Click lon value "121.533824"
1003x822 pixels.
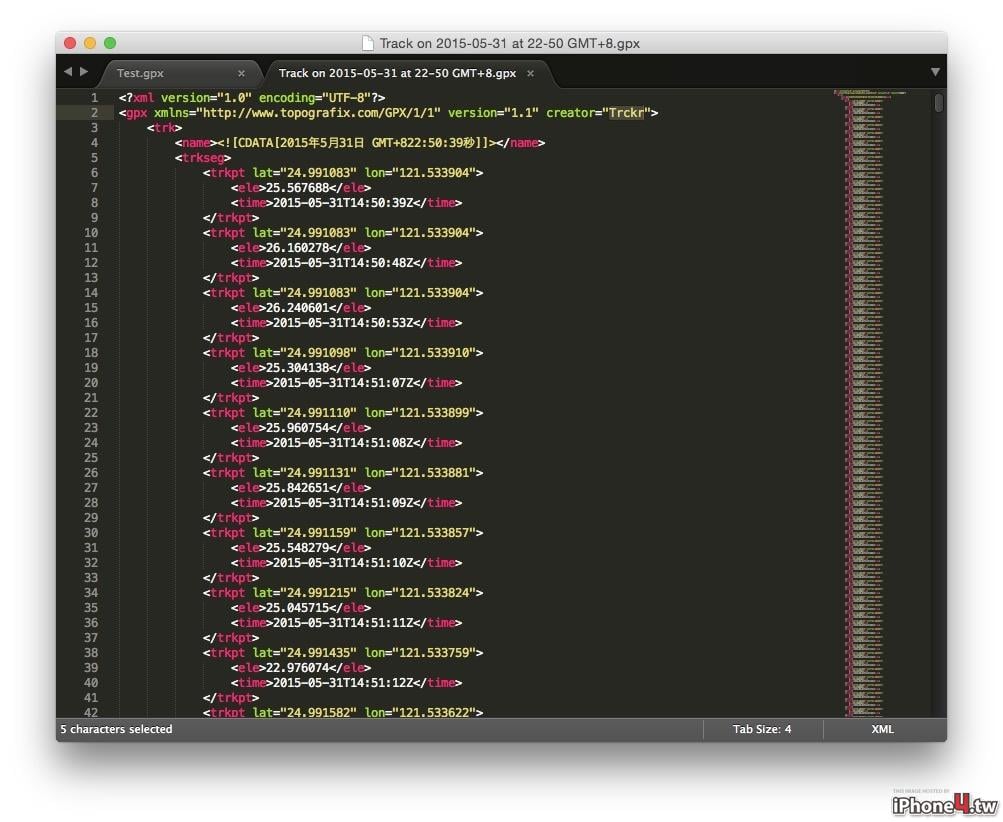click(434, 593)
